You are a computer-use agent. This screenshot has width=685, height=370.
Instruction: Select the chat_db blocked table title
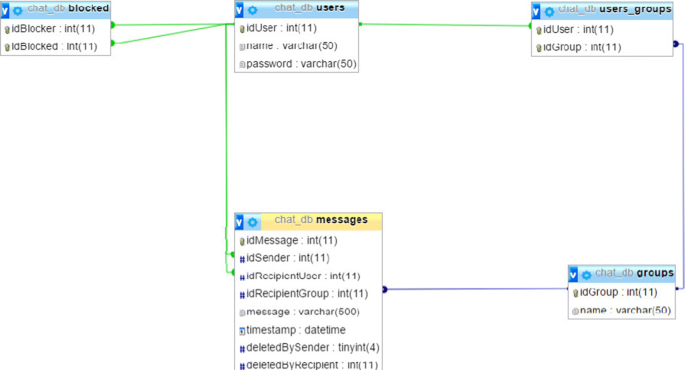click(x=68, y=8)
